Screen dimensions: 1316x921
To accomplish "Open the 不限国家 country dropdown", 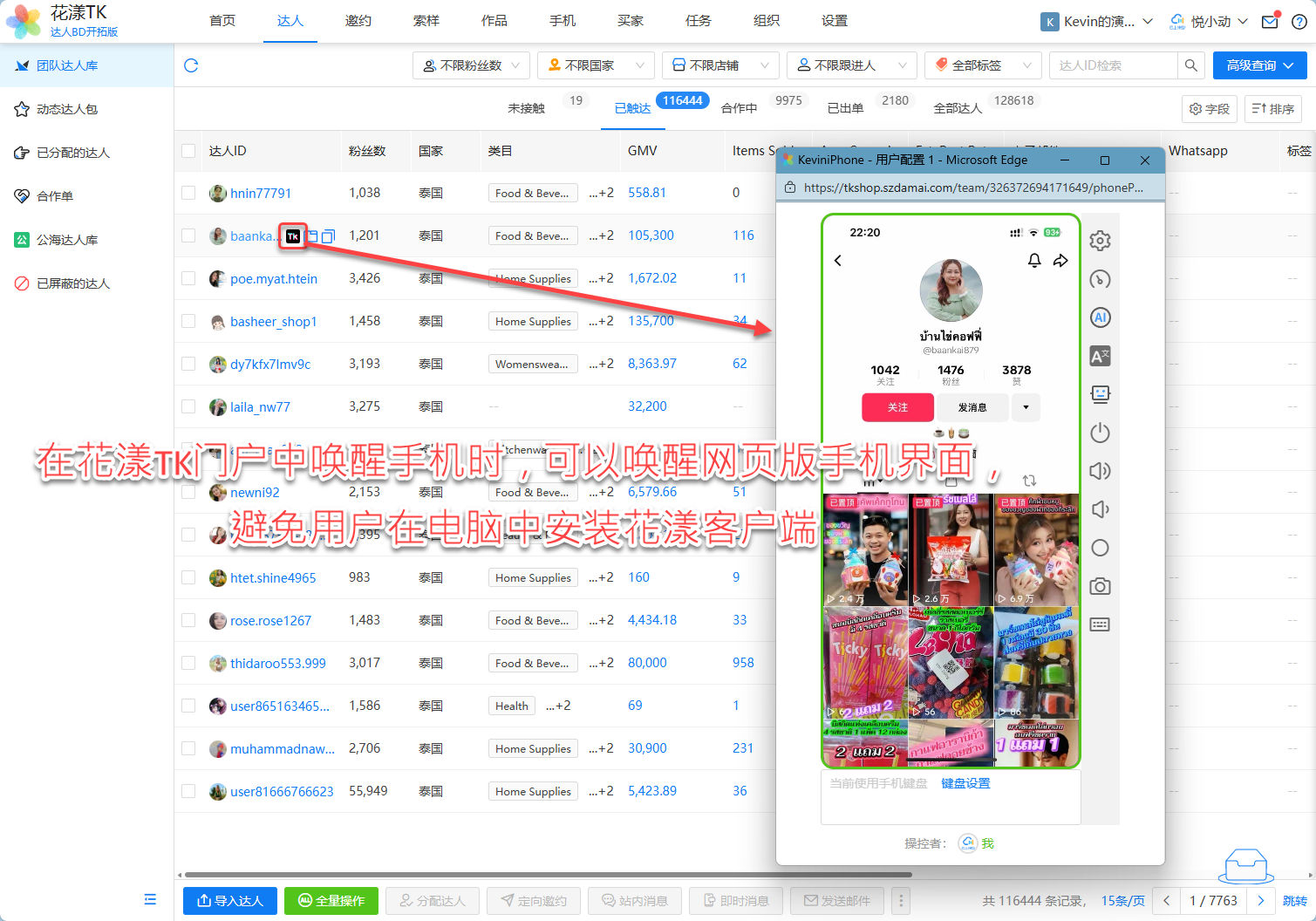I will point(596,65).
